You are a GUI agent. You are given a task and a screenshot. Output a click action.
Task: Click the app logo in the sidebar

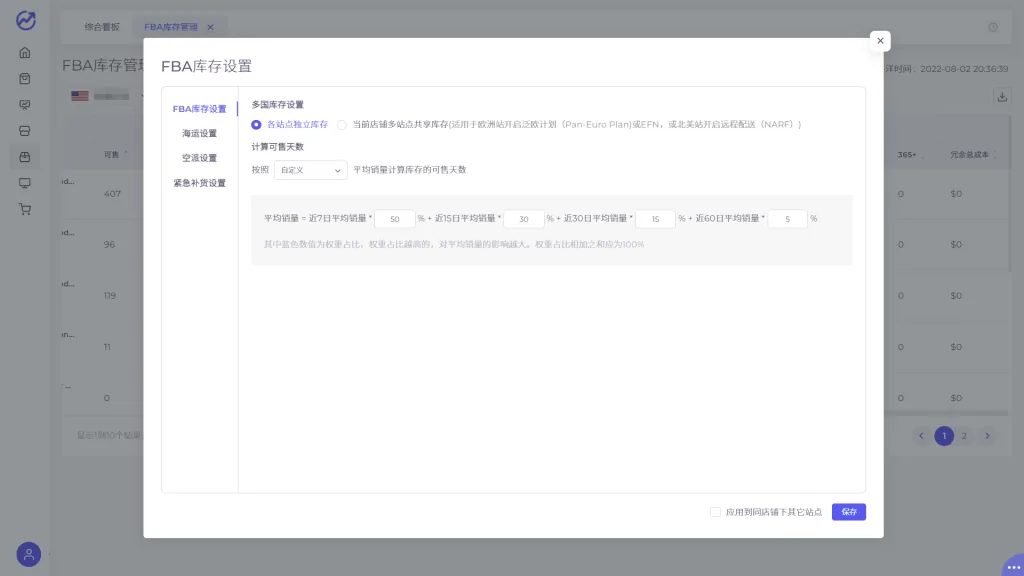[25, 20]
